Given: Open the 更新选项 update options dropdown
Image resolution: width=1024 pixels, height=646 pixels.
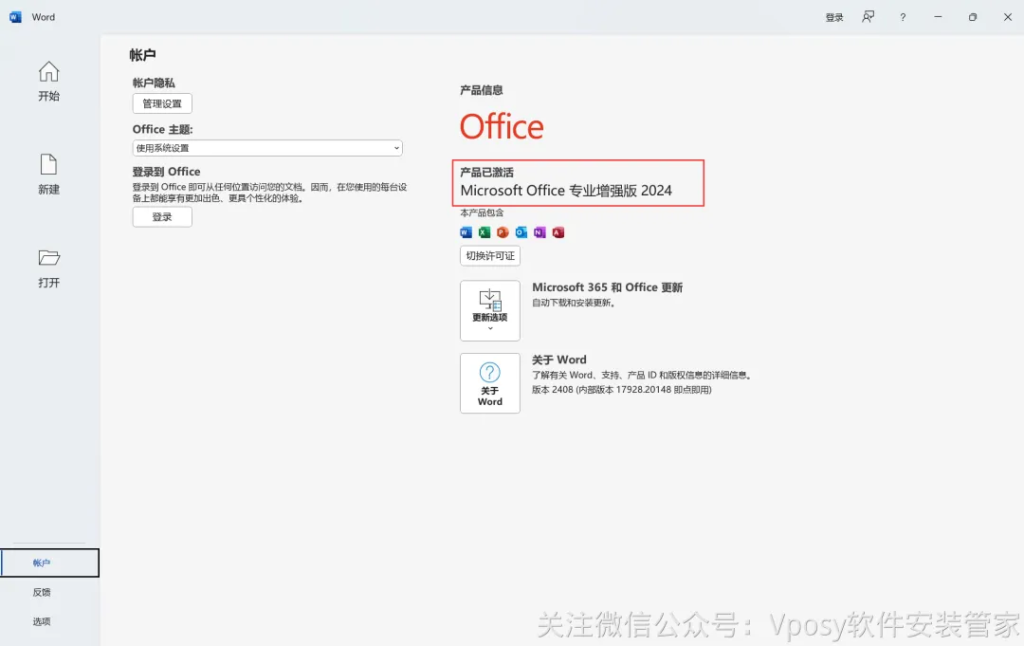Looking at the screenshot, I should click(x=490, y=311).
